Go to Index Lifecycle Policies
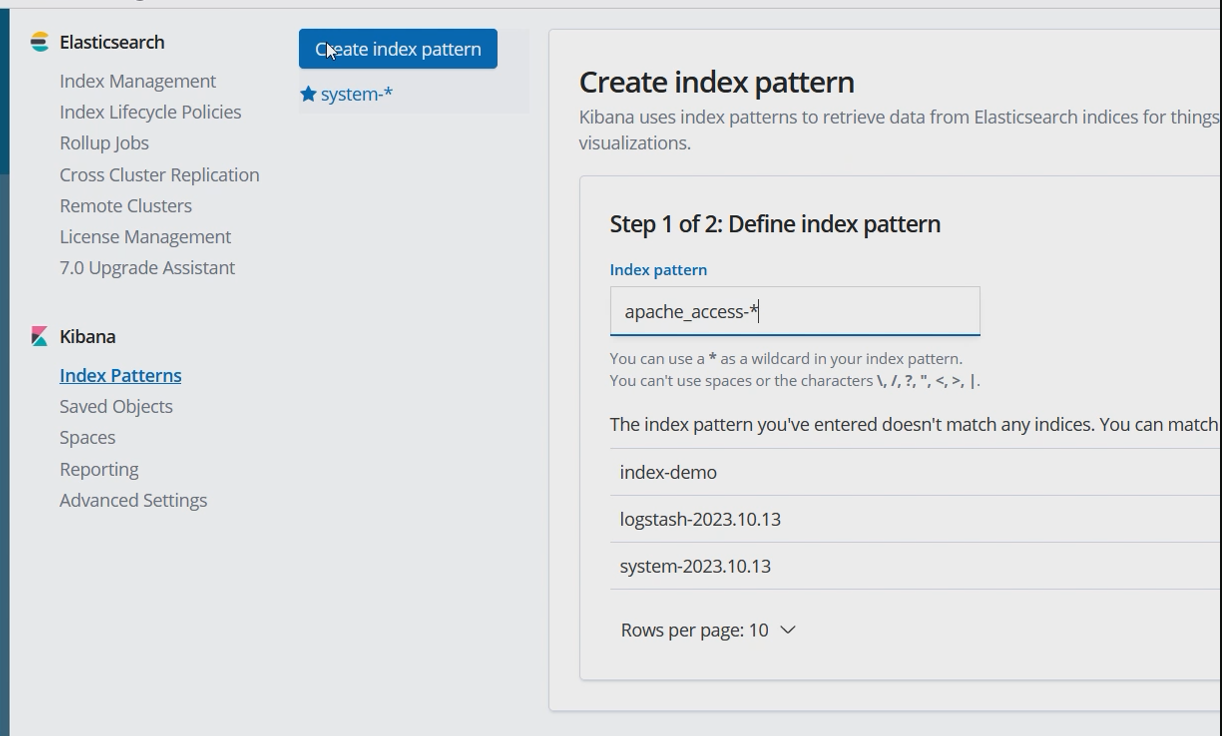This screenshot has width=1222, height=736. coord(150,112)
